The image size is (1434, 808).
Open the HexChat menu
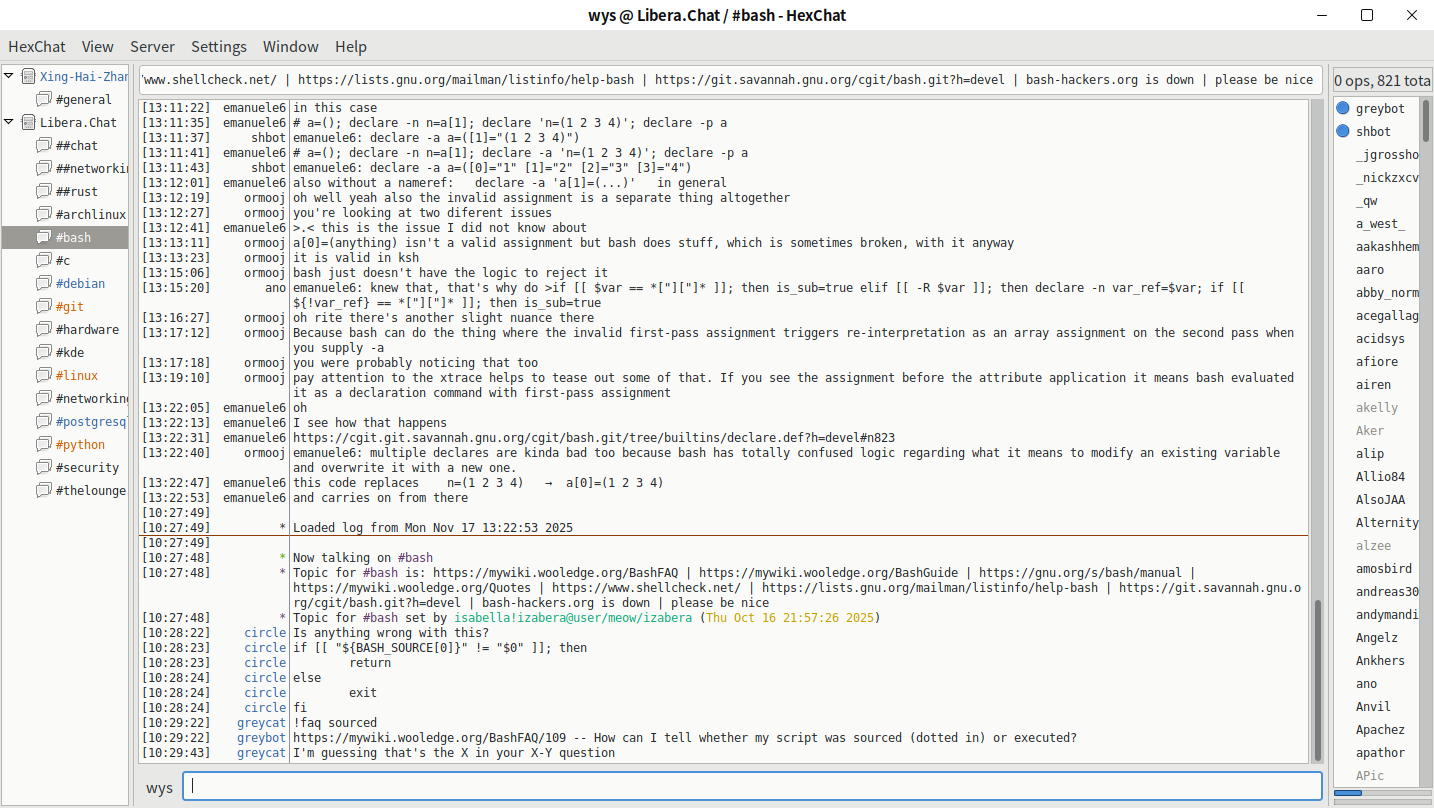coord(37,47)
